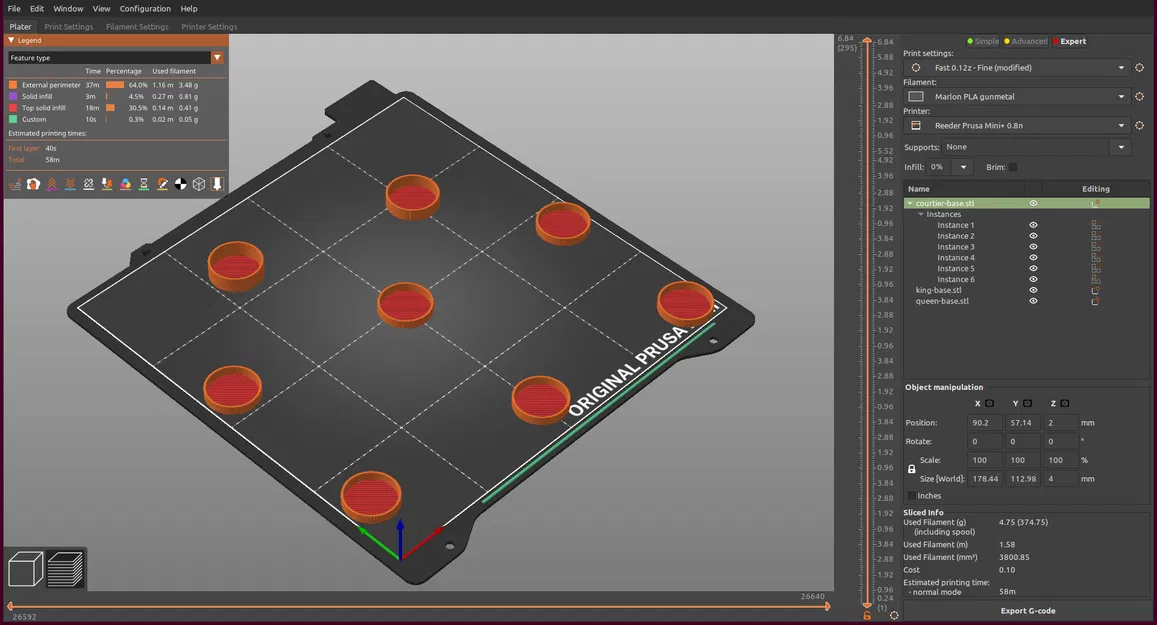Screen dimensions: 1157x625
Task: Click the Scale Z input field
Action: (1061, 460)
